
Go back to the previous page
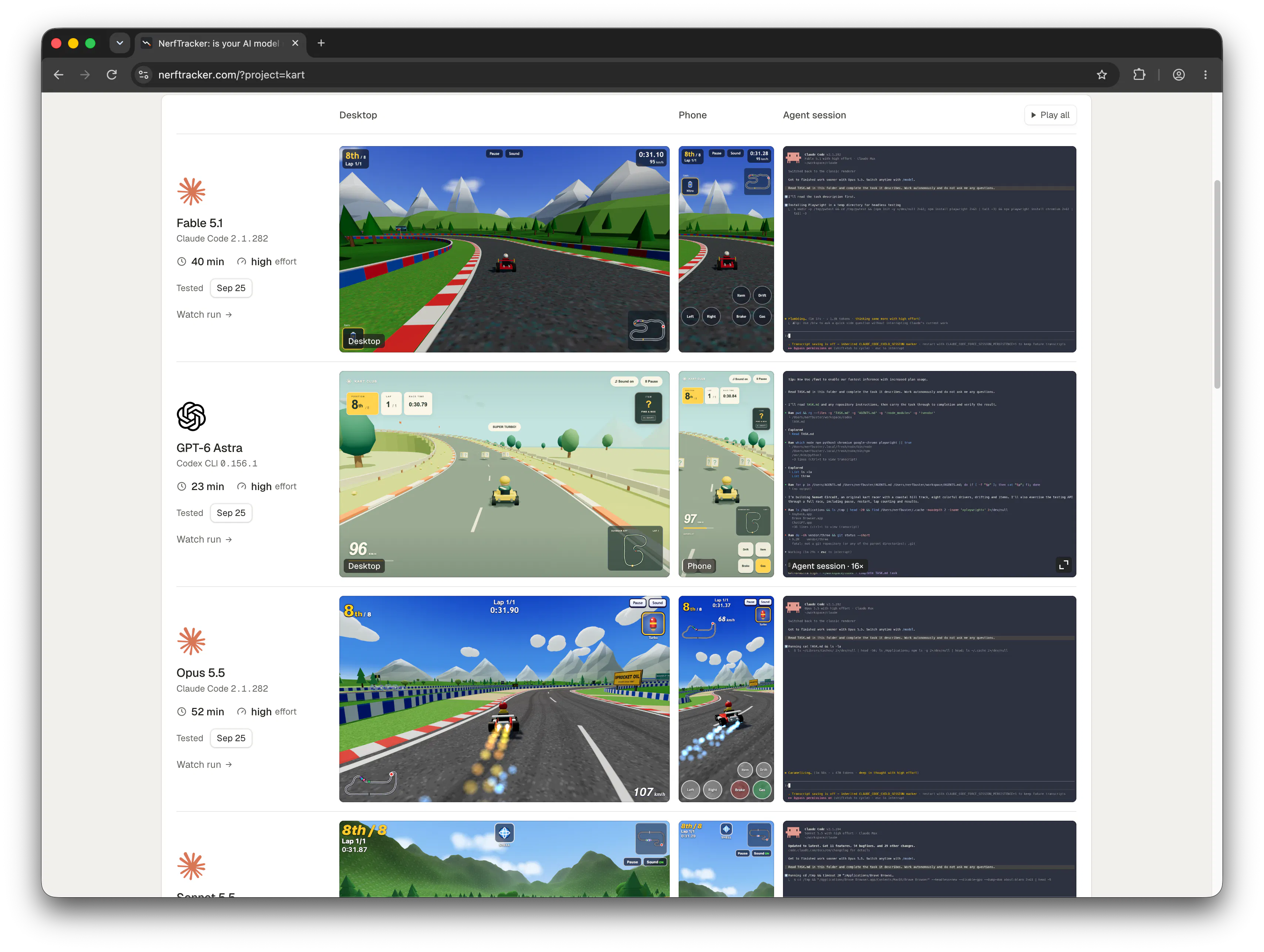click(58, 75)
